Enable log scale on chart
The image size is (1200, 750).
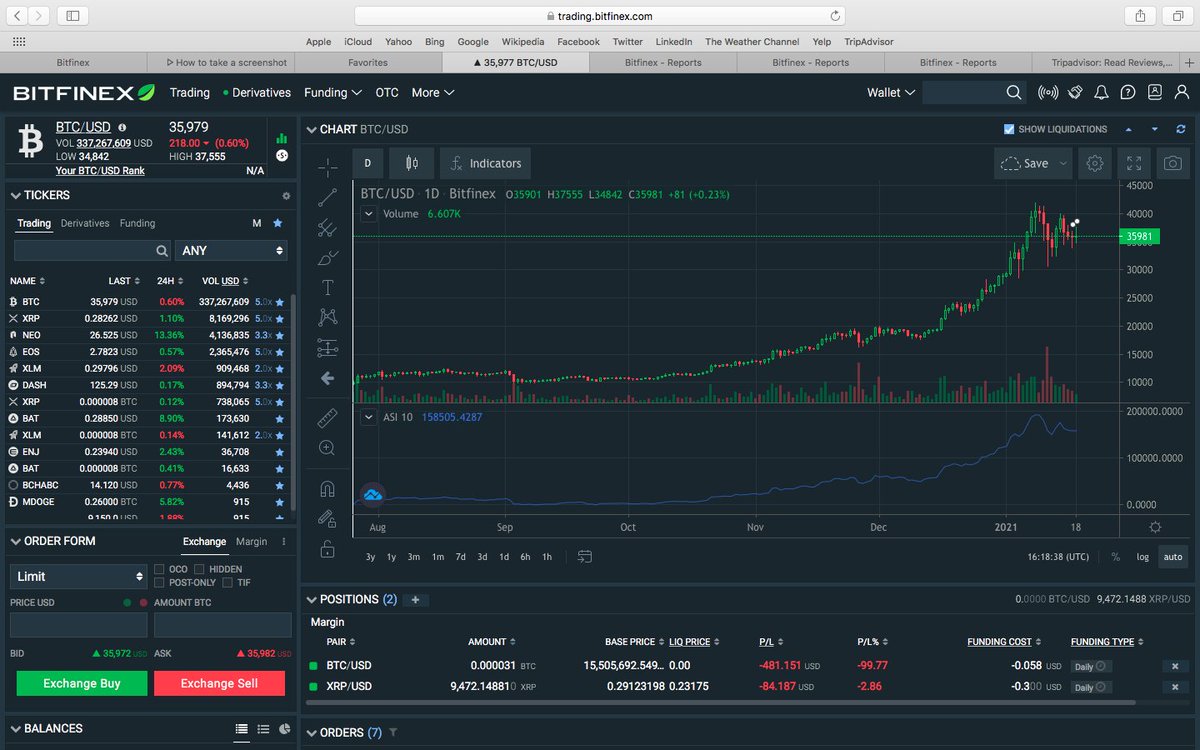(1143, 557)
